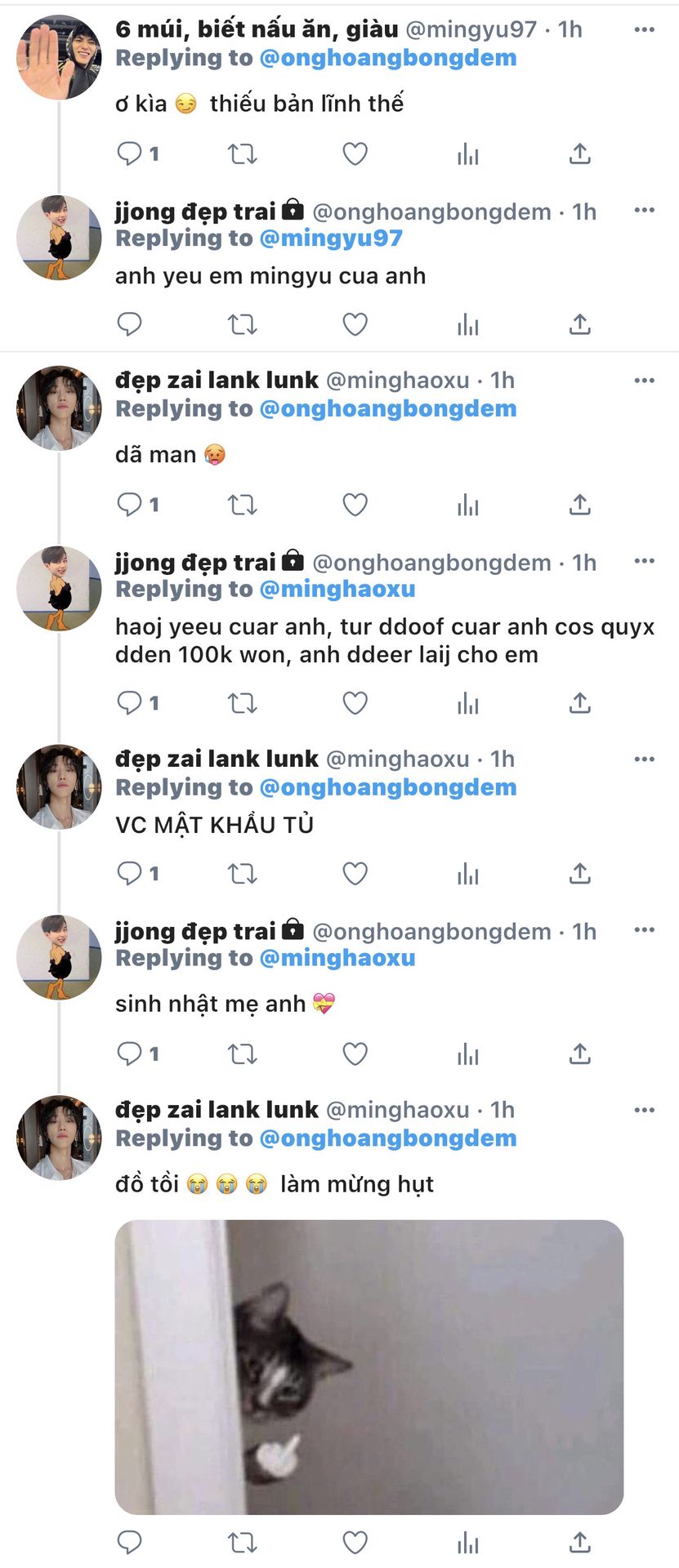View analytics for 'VC MẬT KHẨU TỦ' tweet

pyautogui.click(x=467, y=874)
